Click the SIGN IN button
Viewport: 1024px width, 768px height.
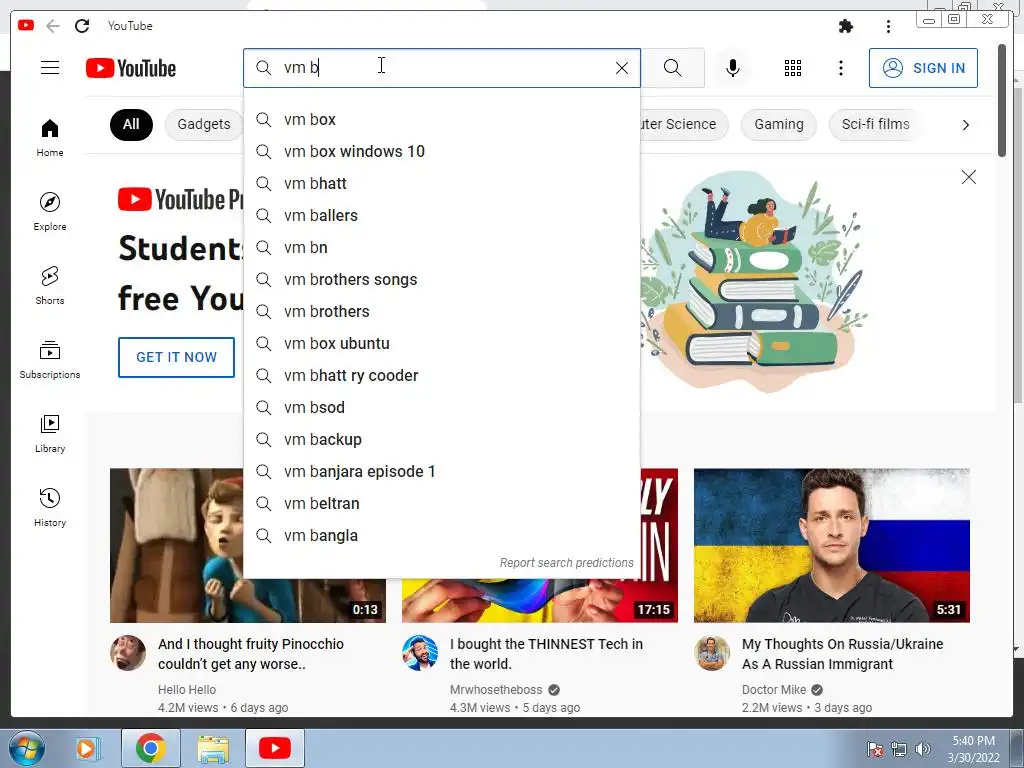(x=923, y=68)
